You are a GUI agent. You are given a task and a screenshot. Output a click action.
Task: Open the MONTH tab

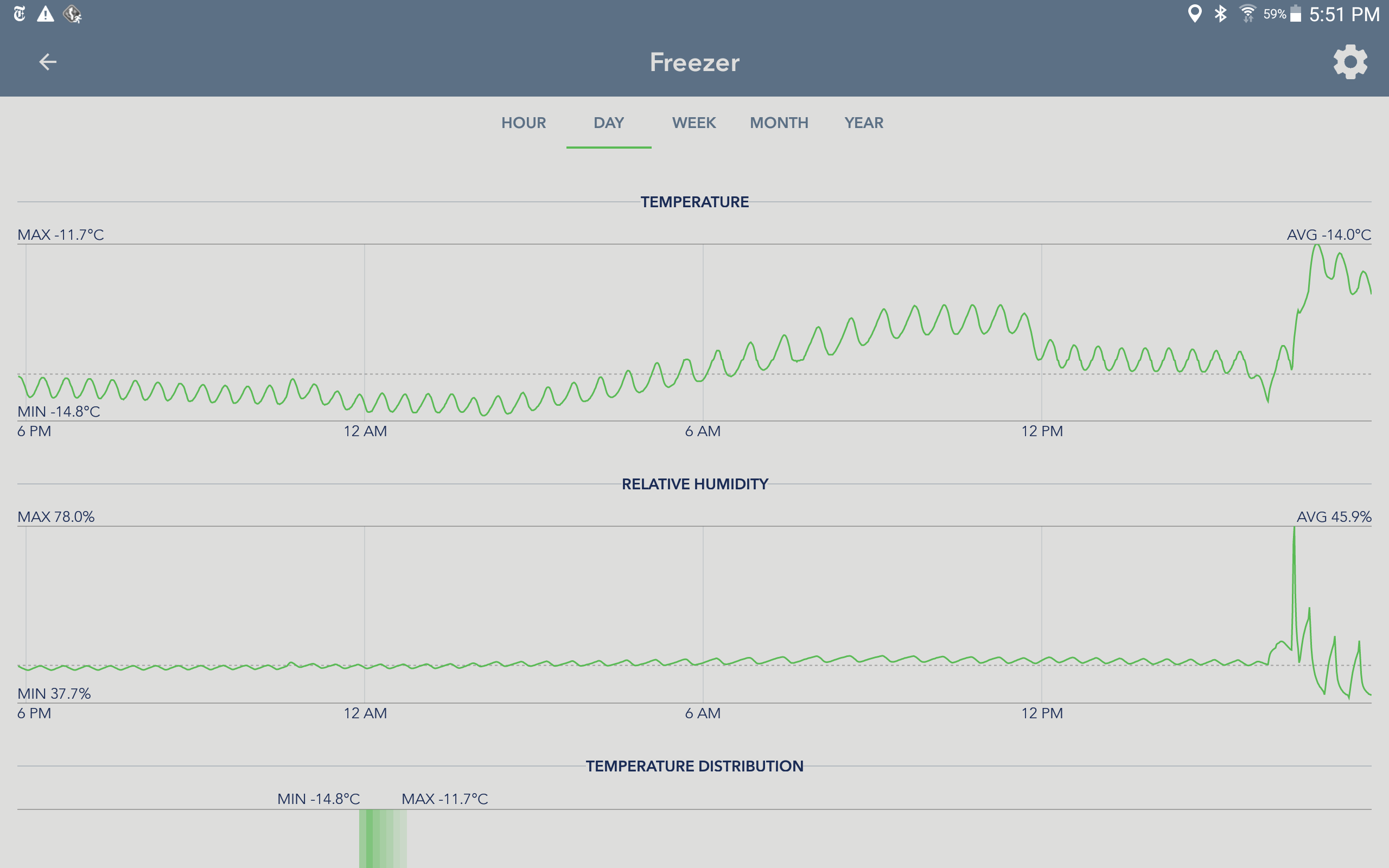(x=779, y=123)
